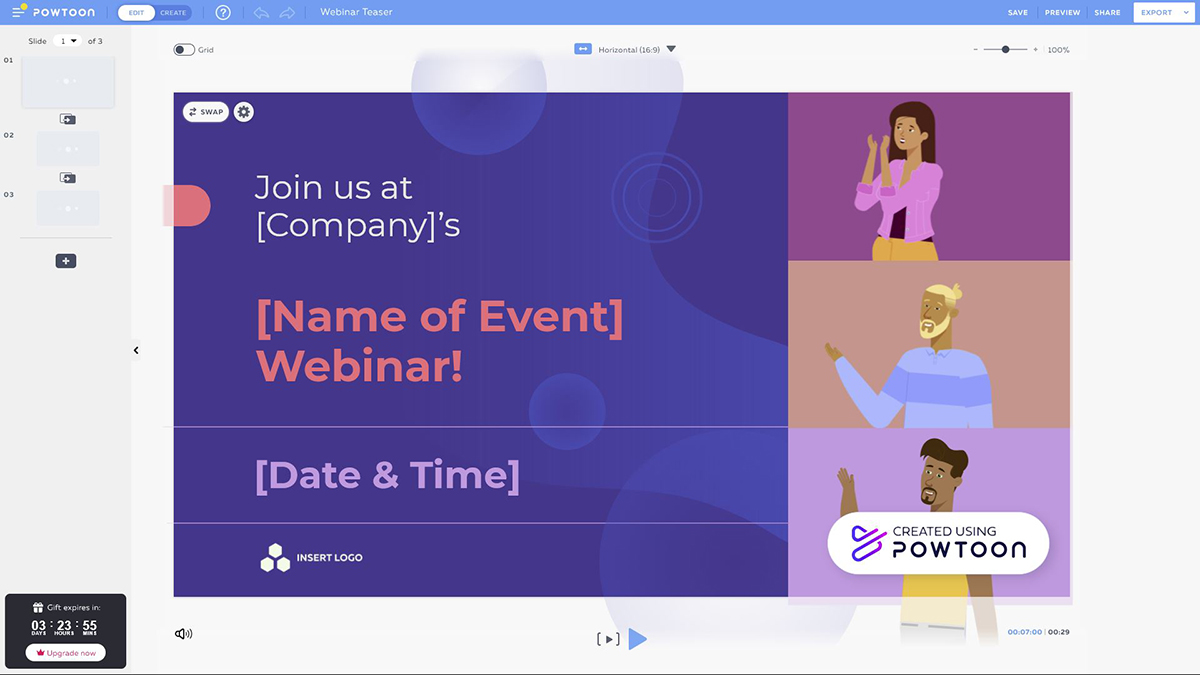
Task: Click the Swap button on the slide
Action: (x=206, y=112)
